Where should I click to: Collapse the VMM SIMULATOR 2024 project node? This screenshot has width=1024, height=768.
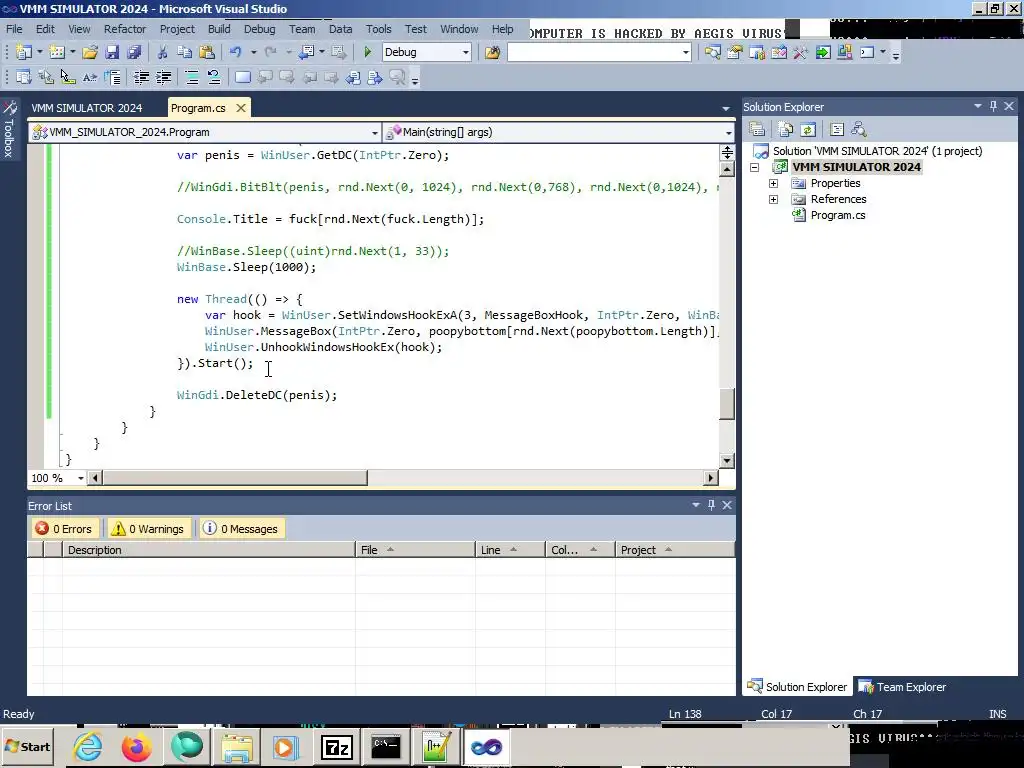pos(754,167)
